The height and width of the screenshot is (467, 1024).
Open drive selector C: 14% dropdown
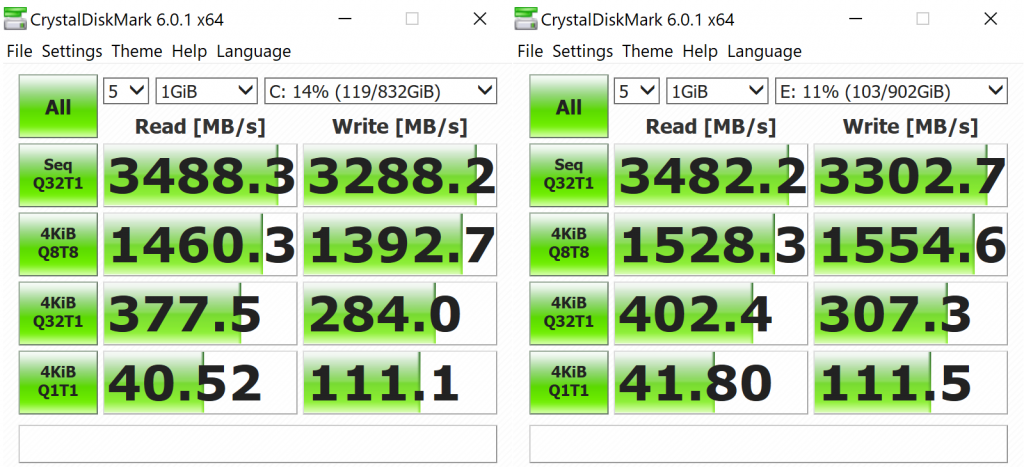coord(381,91)
